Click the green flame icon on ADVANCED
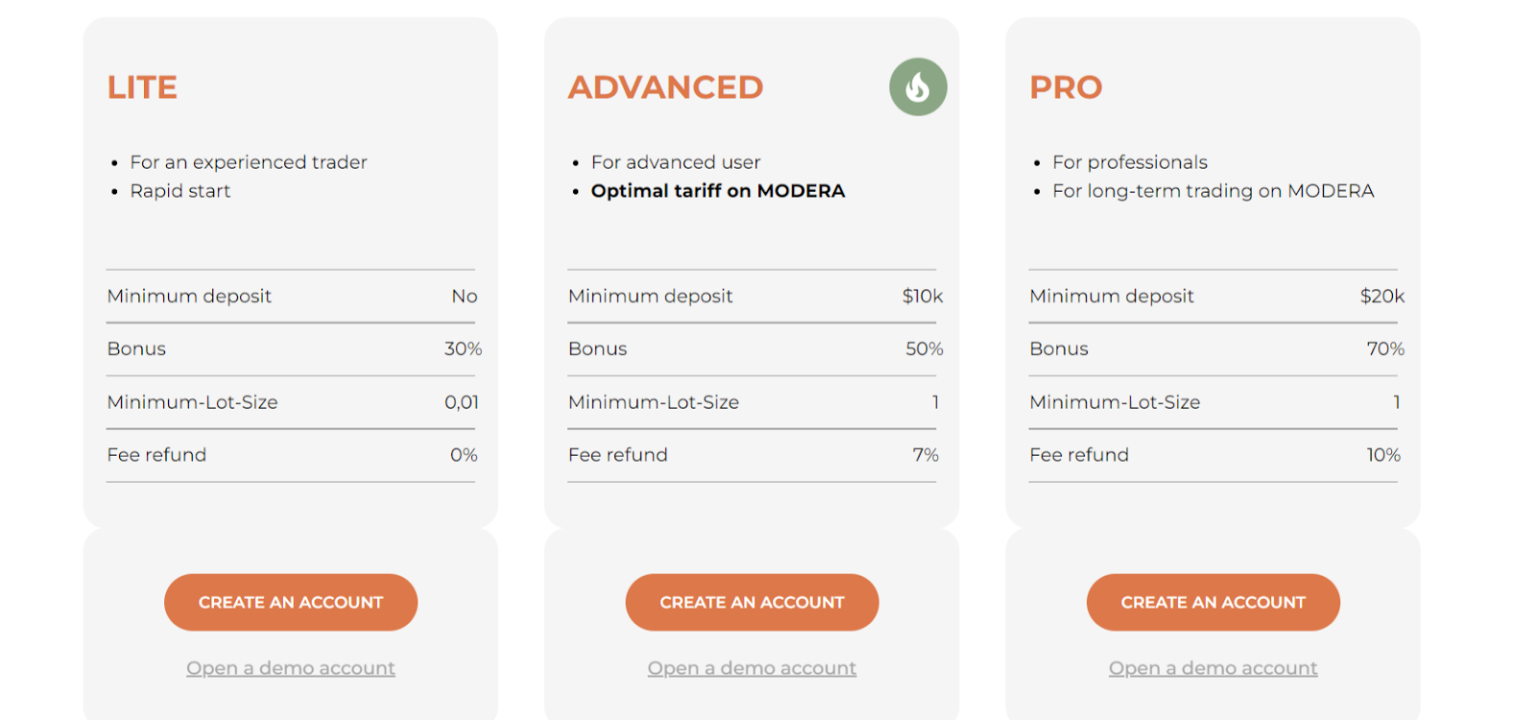1536x720 pixels. click(917, 87)
